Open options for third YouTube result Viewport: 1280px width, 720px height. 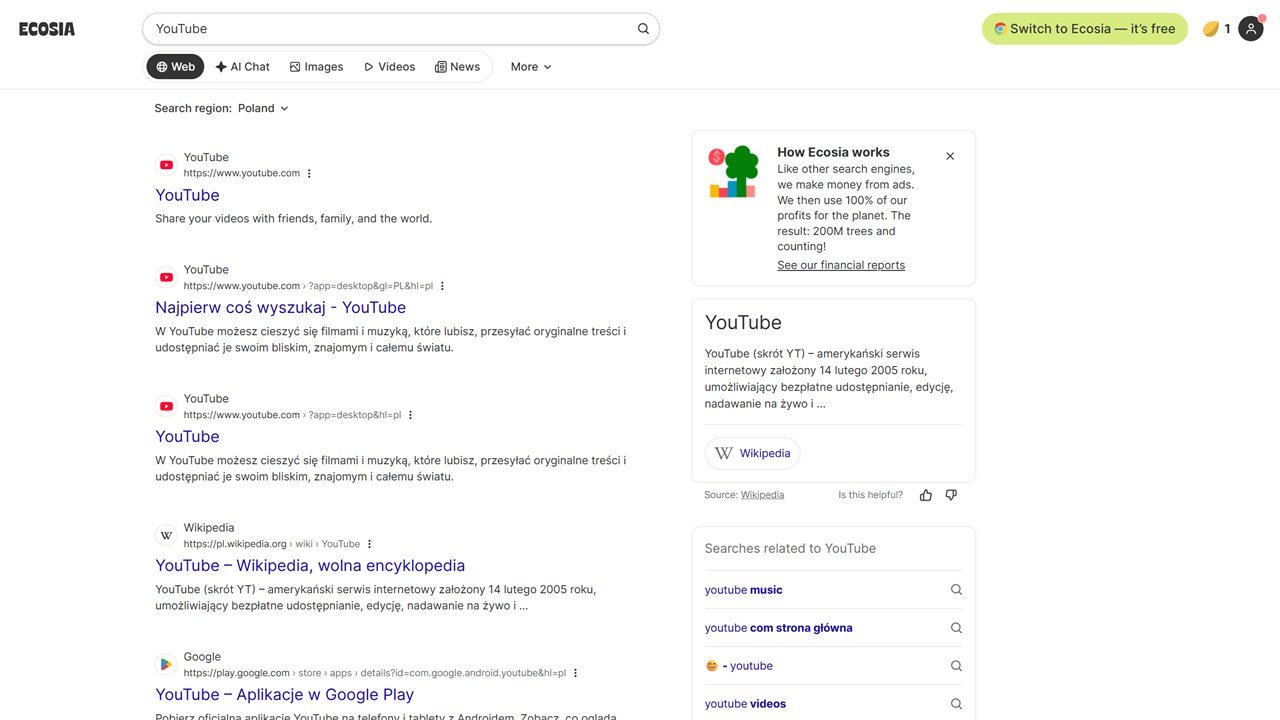410,415
